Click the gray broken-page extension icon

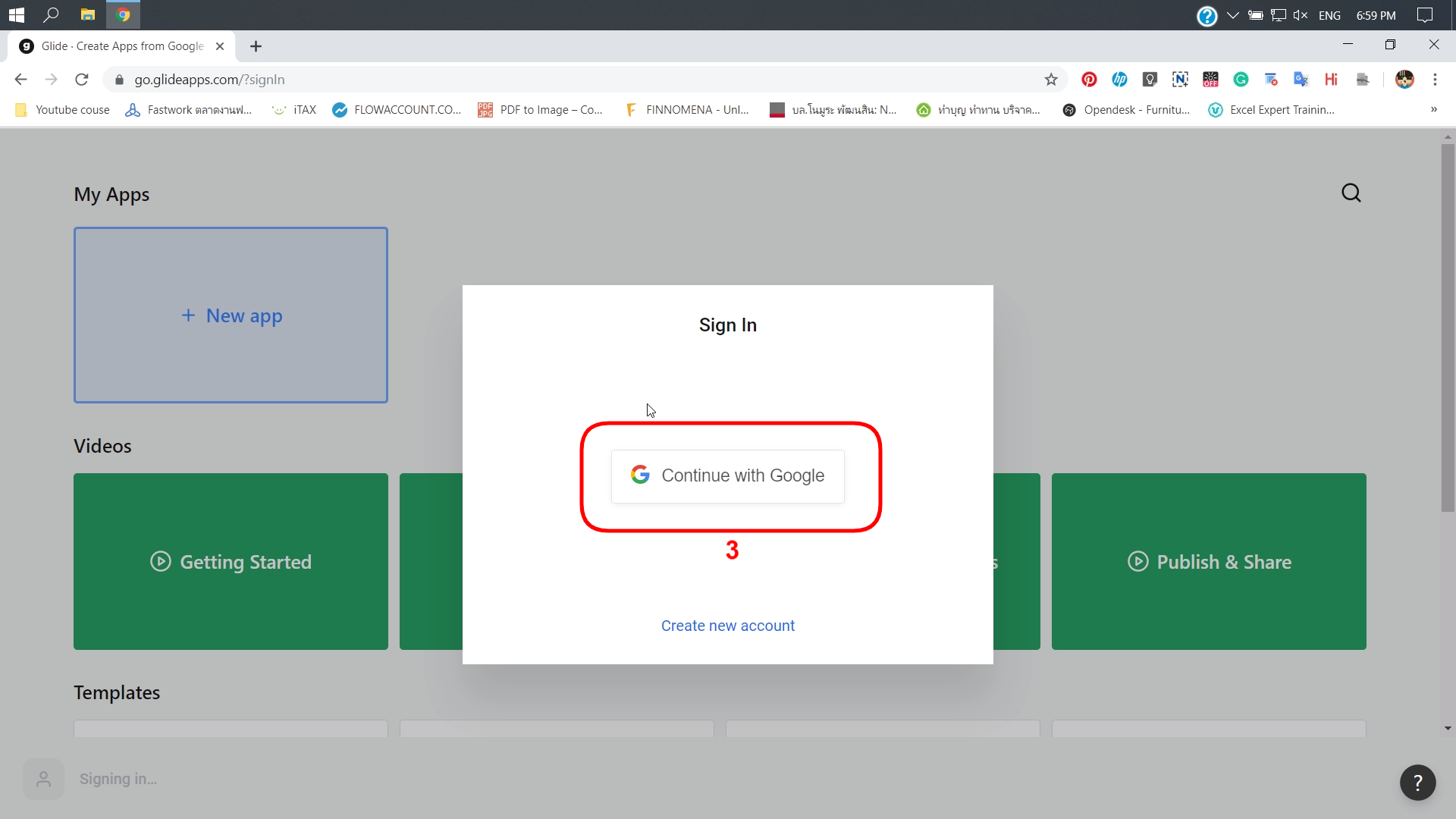click(x=1363, y=80)
